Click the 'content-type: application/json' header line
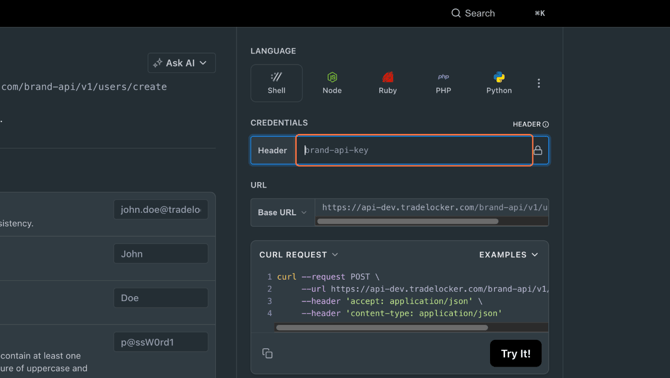Viewport: 670px width, 378px height. [402, 313]
